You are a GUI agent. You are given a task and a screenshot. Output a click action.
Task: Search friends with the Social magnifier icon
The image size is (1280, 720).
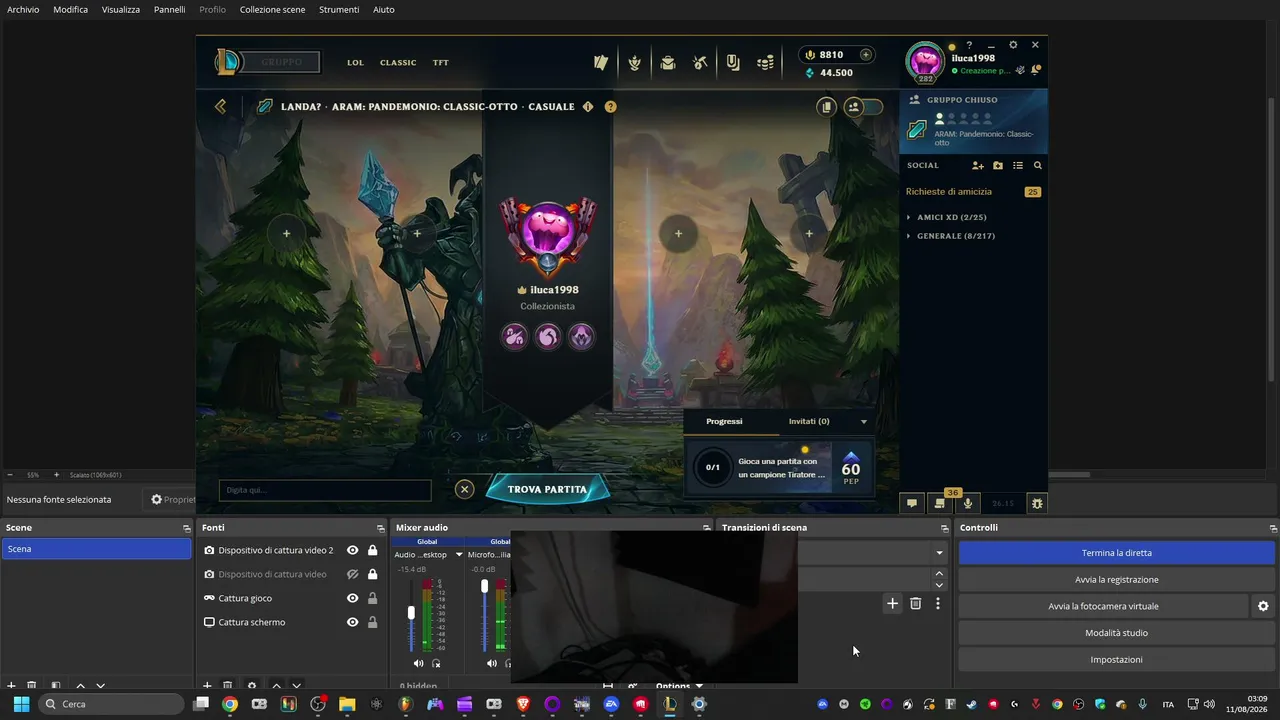1038,166
